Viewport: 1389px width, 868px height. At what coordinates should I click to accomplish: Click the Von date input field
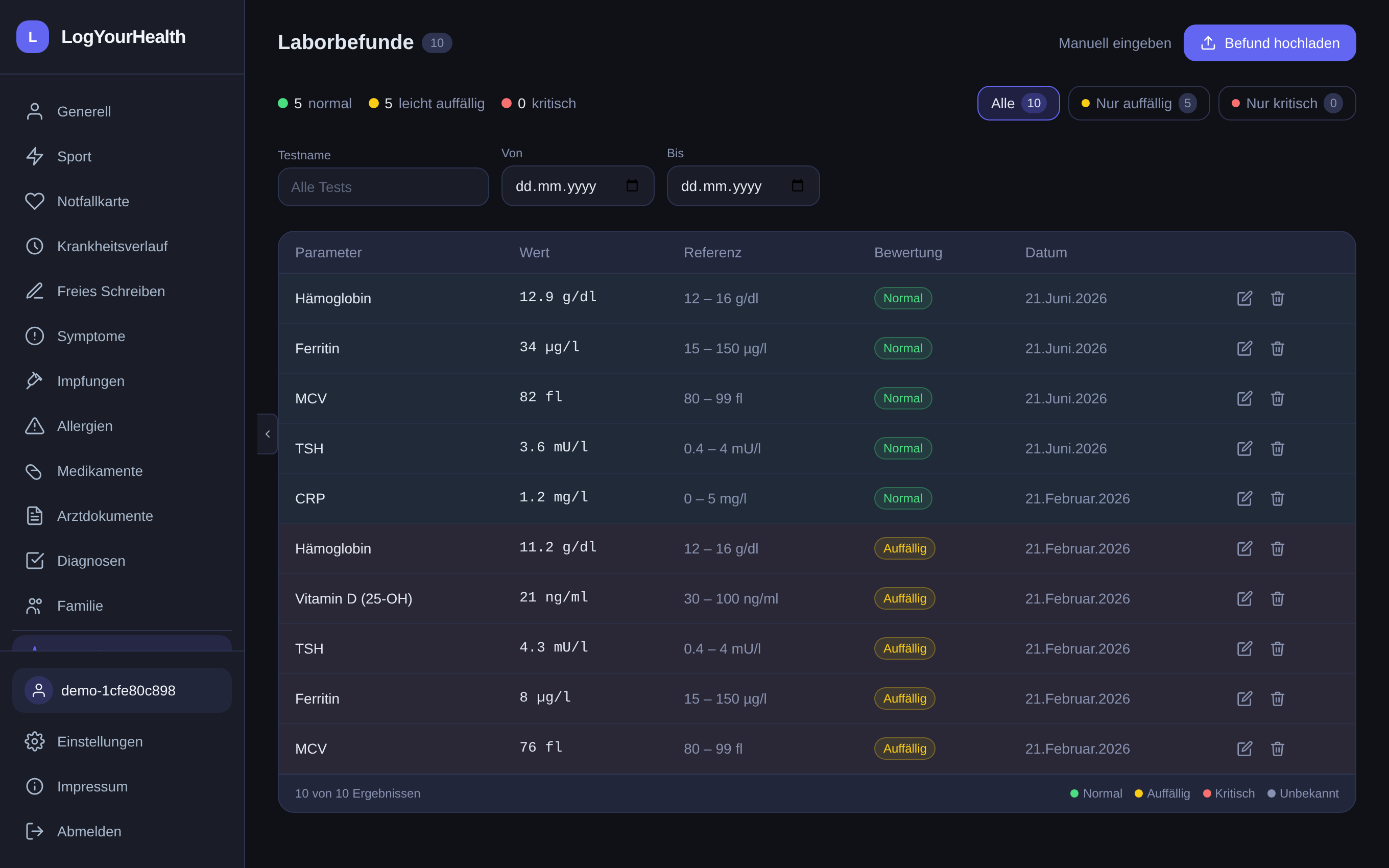[578, 185]
